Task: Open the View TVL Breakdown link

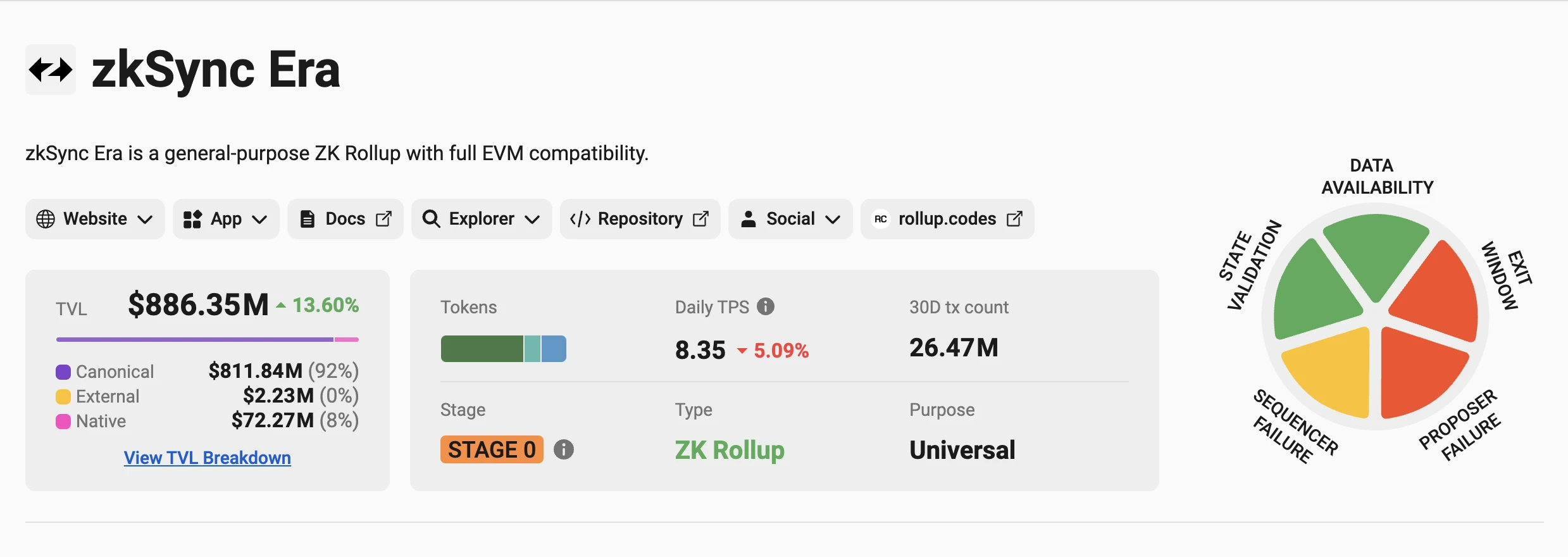Action: (x=207, y=458)
